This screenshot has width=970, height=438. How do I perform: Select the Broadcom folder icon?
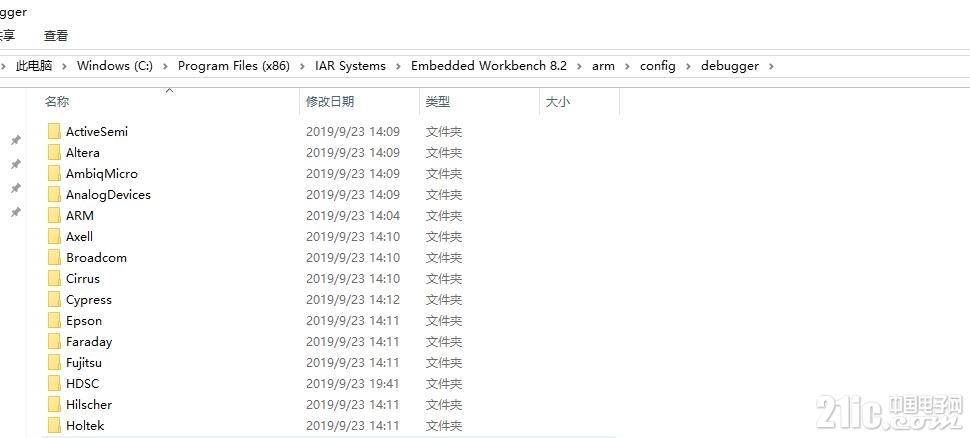click(54, 257)
